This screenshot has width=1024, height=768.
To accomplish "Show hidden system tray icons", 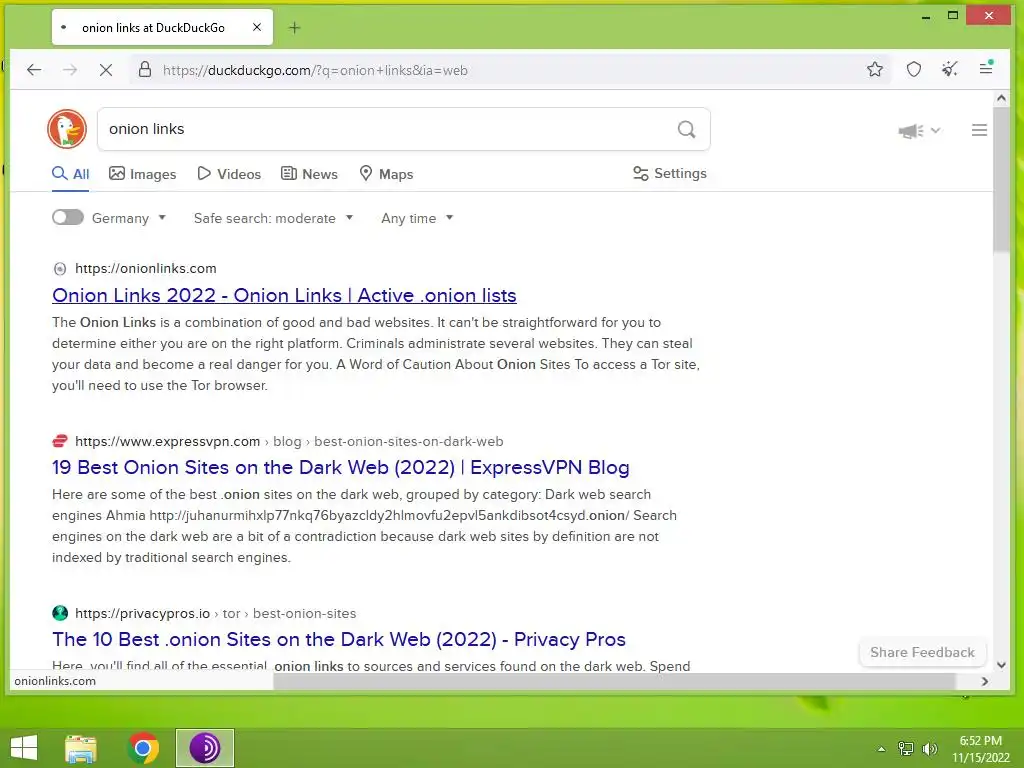I will click(x=881, y=749).
